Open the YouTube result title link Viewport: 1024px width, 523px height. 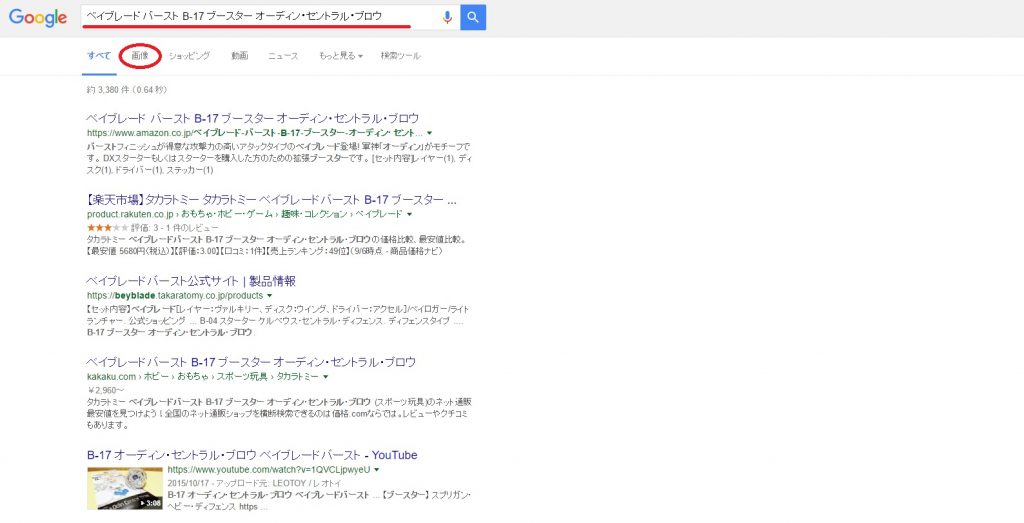pyautogui.click(x=252, y=455)
